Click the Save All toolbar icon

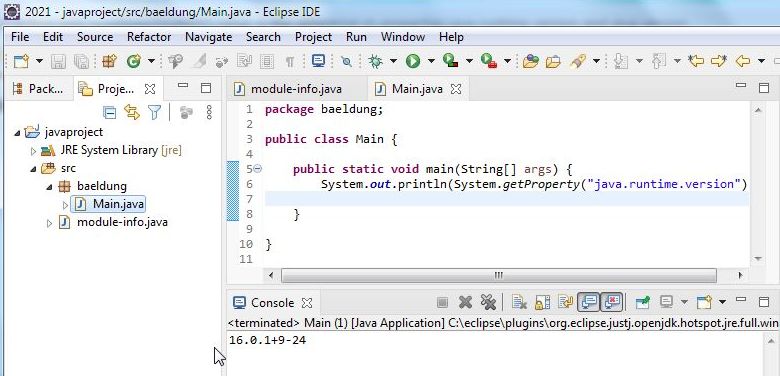click(81, 61)
